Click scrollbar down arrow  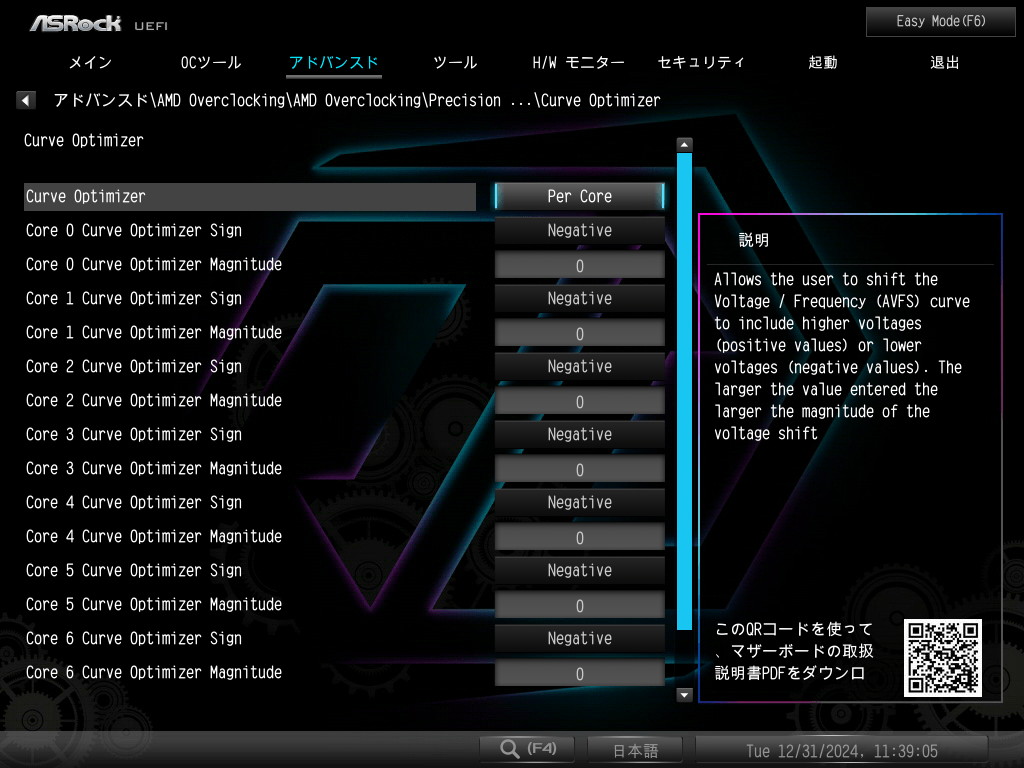(684, 695)
